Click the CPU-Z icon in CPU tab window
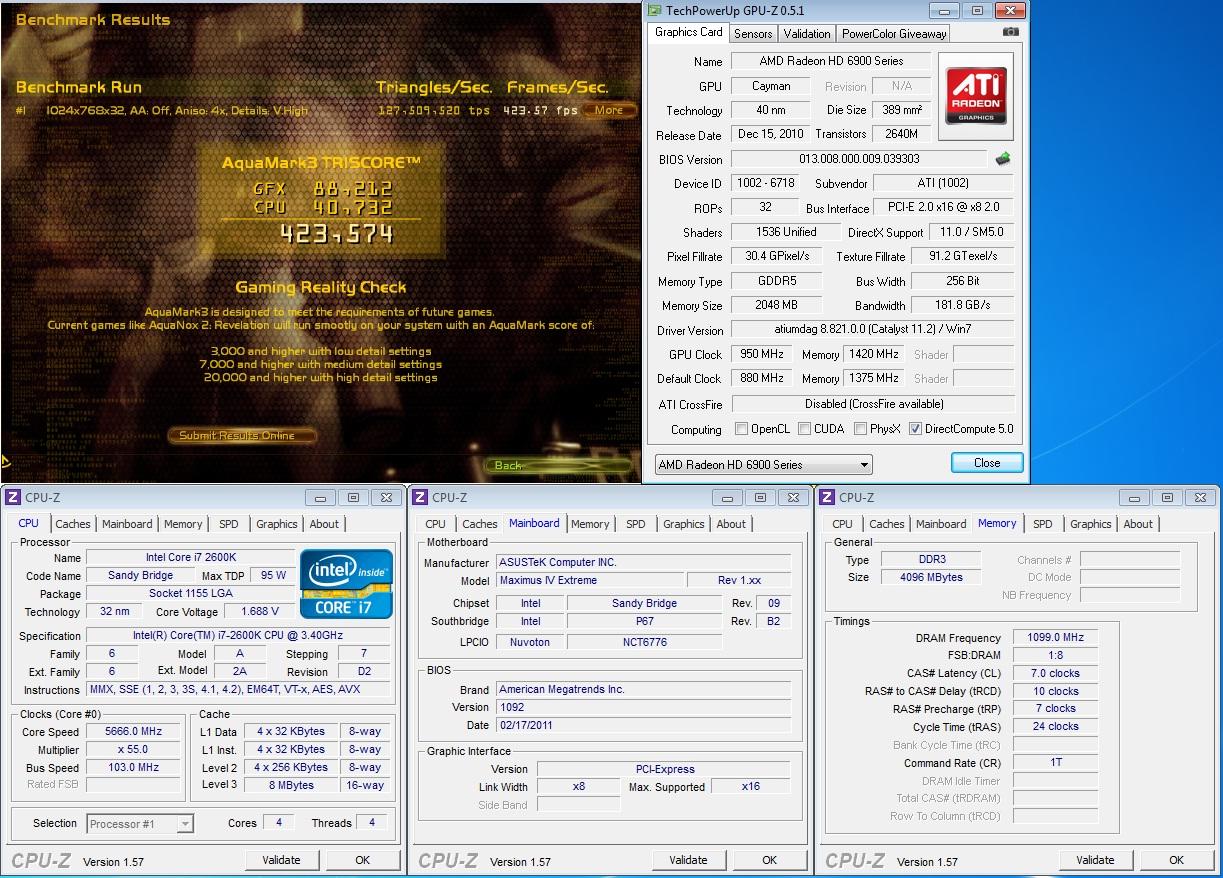 click(x=13, y=497)
